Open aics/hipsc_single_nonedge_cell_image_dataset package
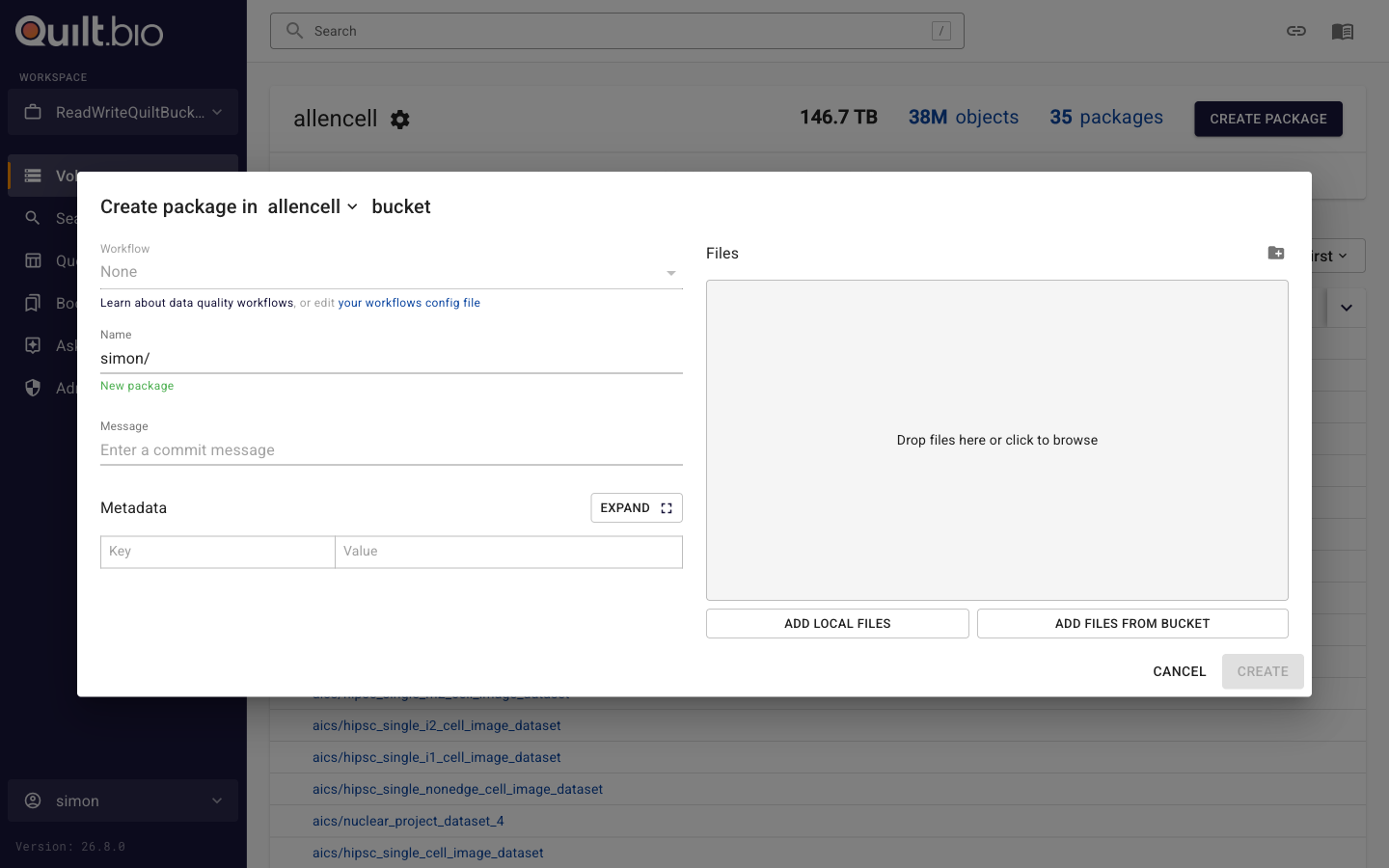1389x868 pixels. [x=457, y=789]
